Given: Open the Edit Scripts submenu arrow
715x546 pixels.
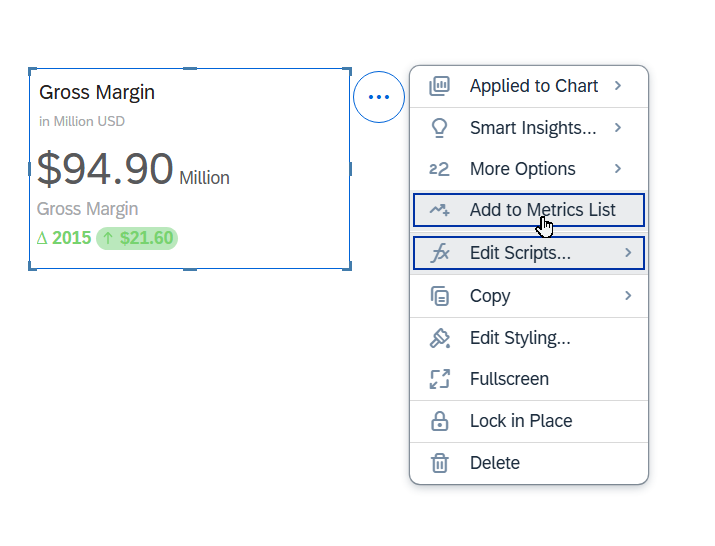Looking at the screenshot, I should point(628,253).
